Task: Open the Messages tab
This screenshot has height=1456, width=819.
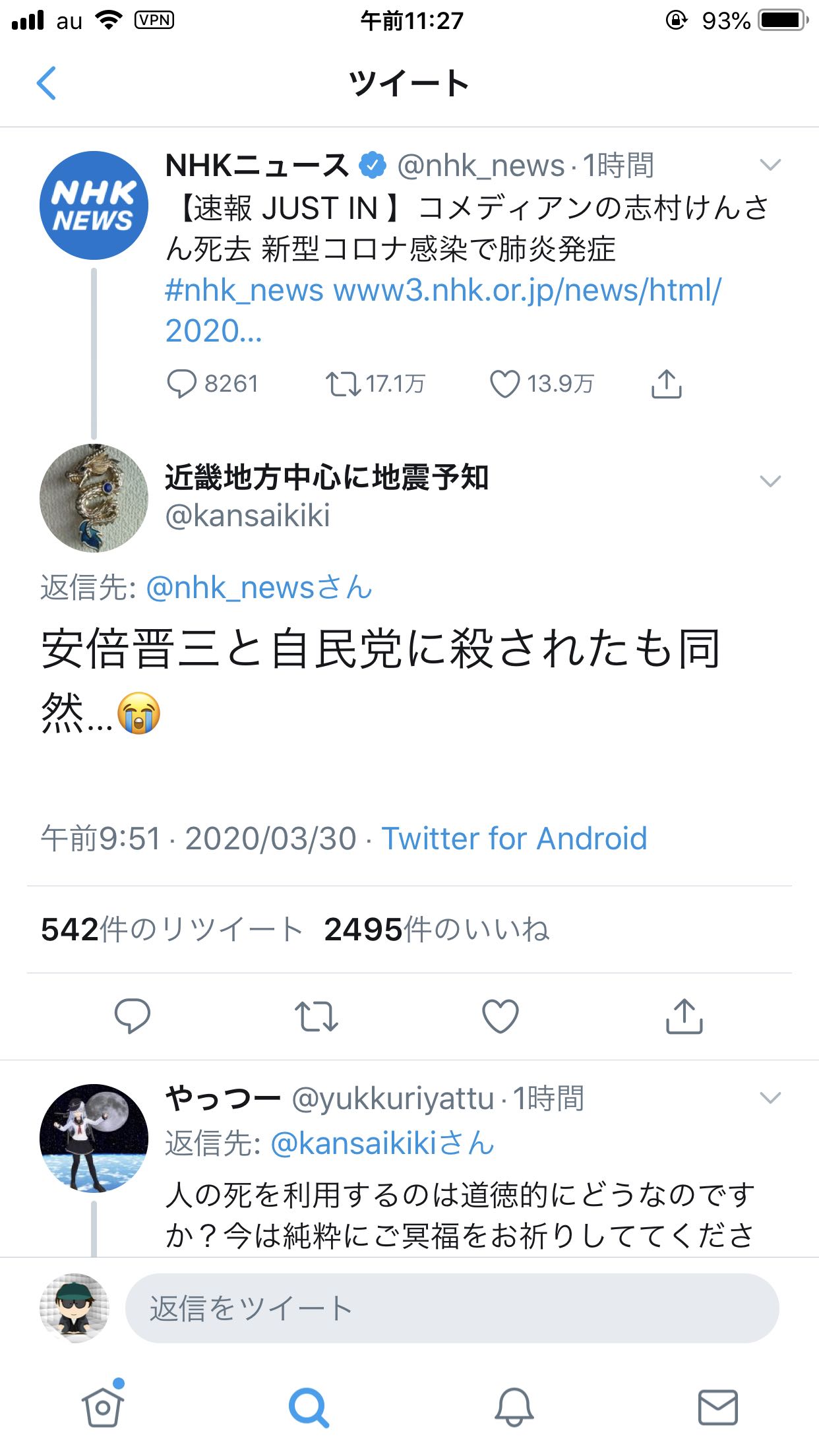Action: click(x=717, y=1407)
